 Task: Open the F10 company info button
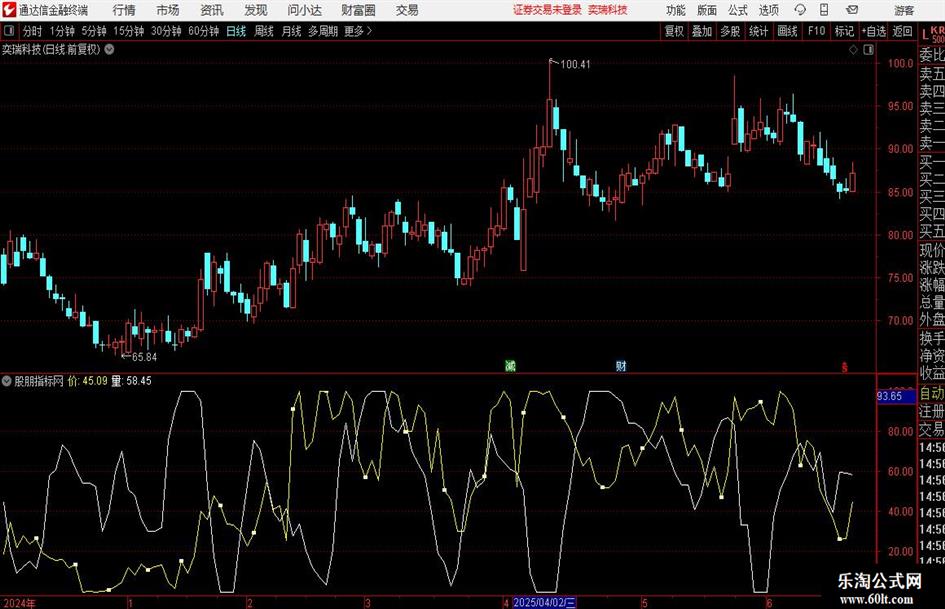coord(817,31)
